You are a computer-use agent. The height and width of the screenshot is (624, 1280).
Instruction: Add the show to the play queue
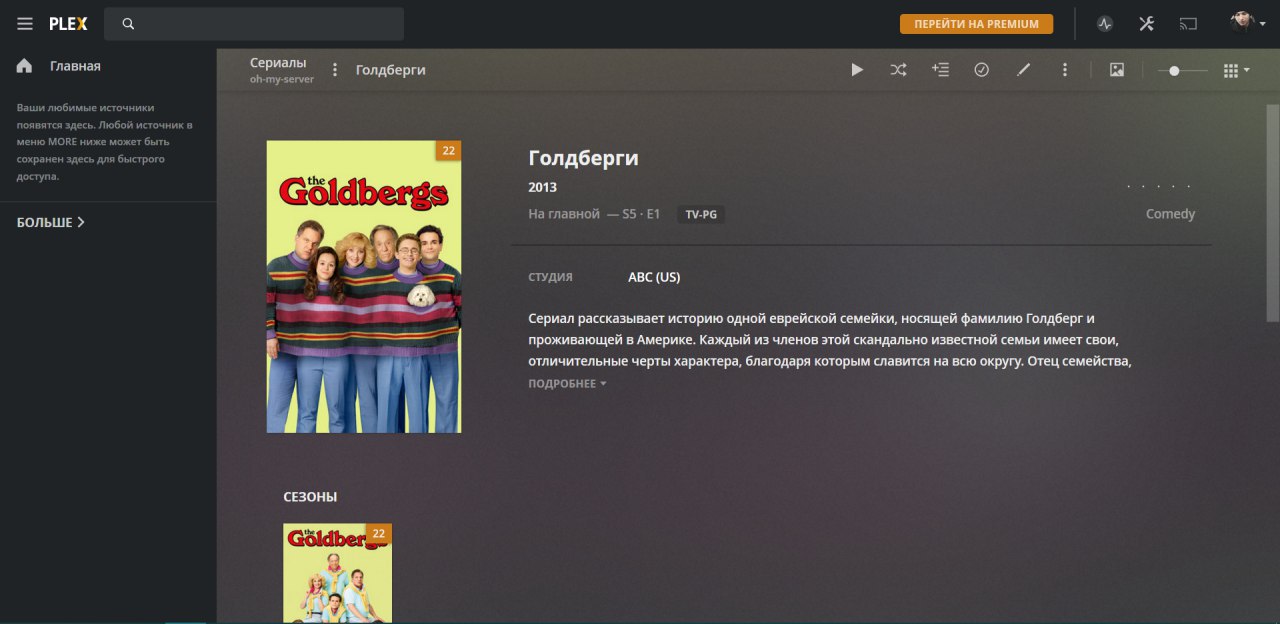point(940,70)
